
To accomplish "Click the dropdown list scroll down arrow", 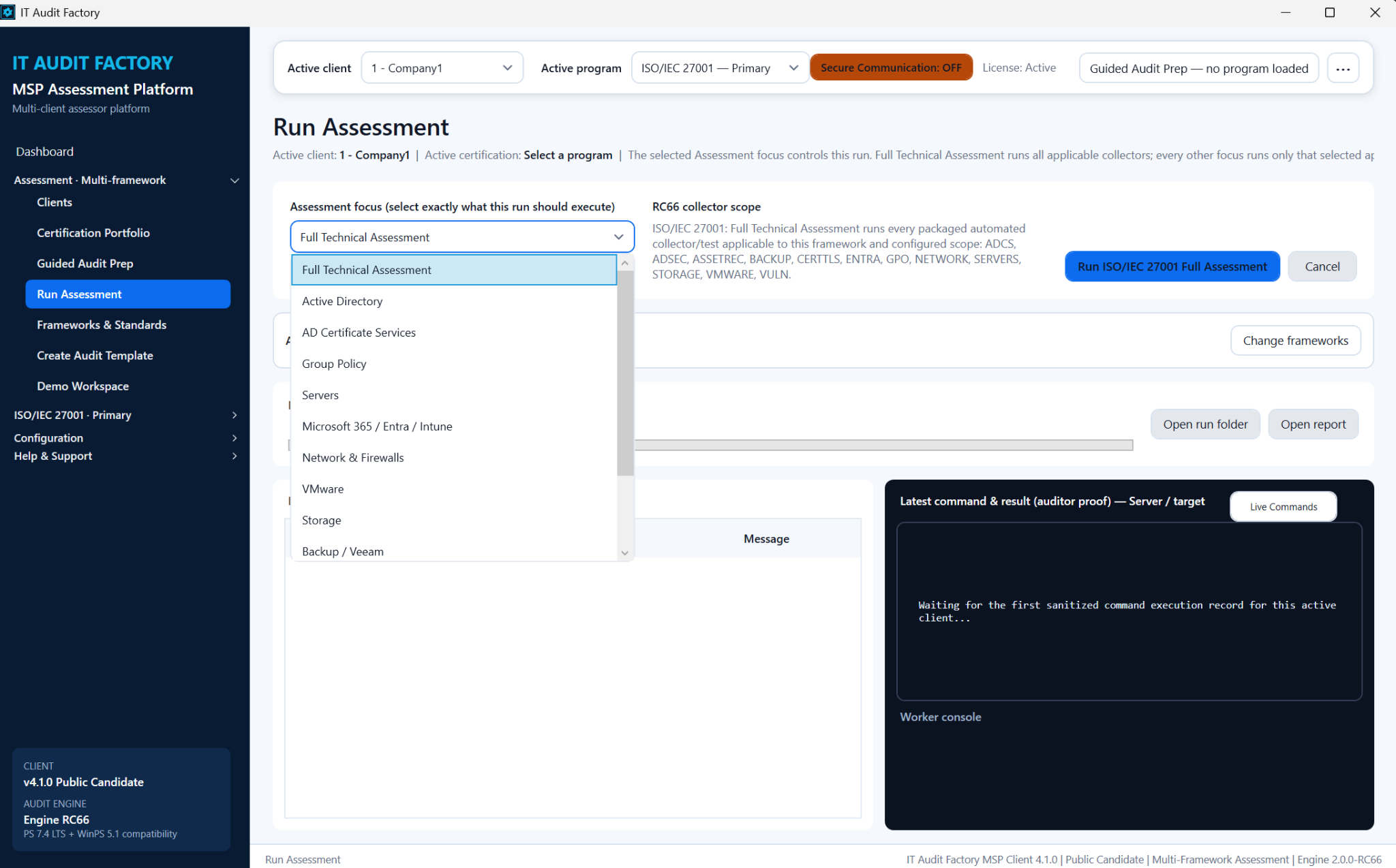I will click(x=625, y=553).
